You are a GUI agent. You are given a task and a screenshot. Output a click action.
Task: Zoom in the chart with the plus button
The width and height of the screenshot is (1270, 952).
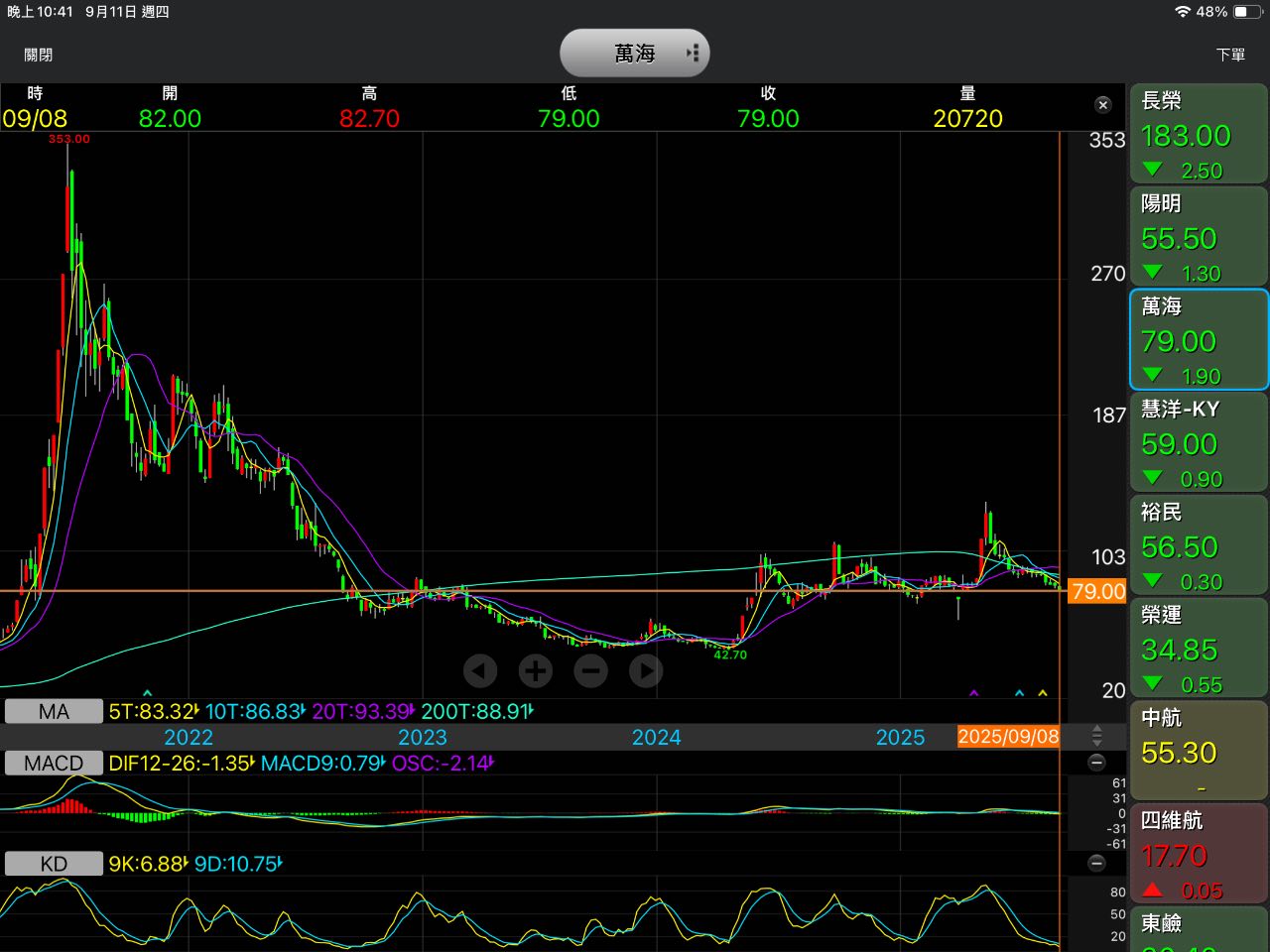[x=536, y=671]
